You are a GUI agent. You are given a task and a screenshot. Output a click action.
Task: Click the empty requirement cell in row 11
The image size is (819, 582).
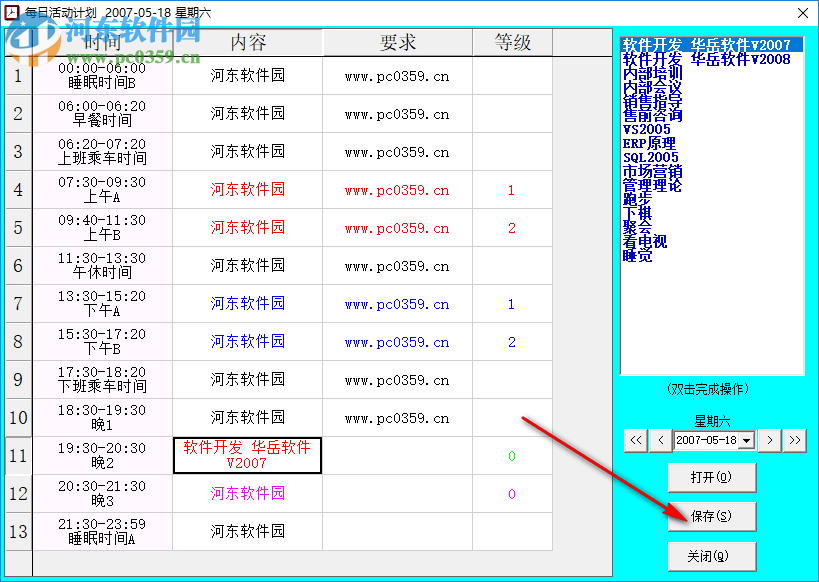[397, 456]
